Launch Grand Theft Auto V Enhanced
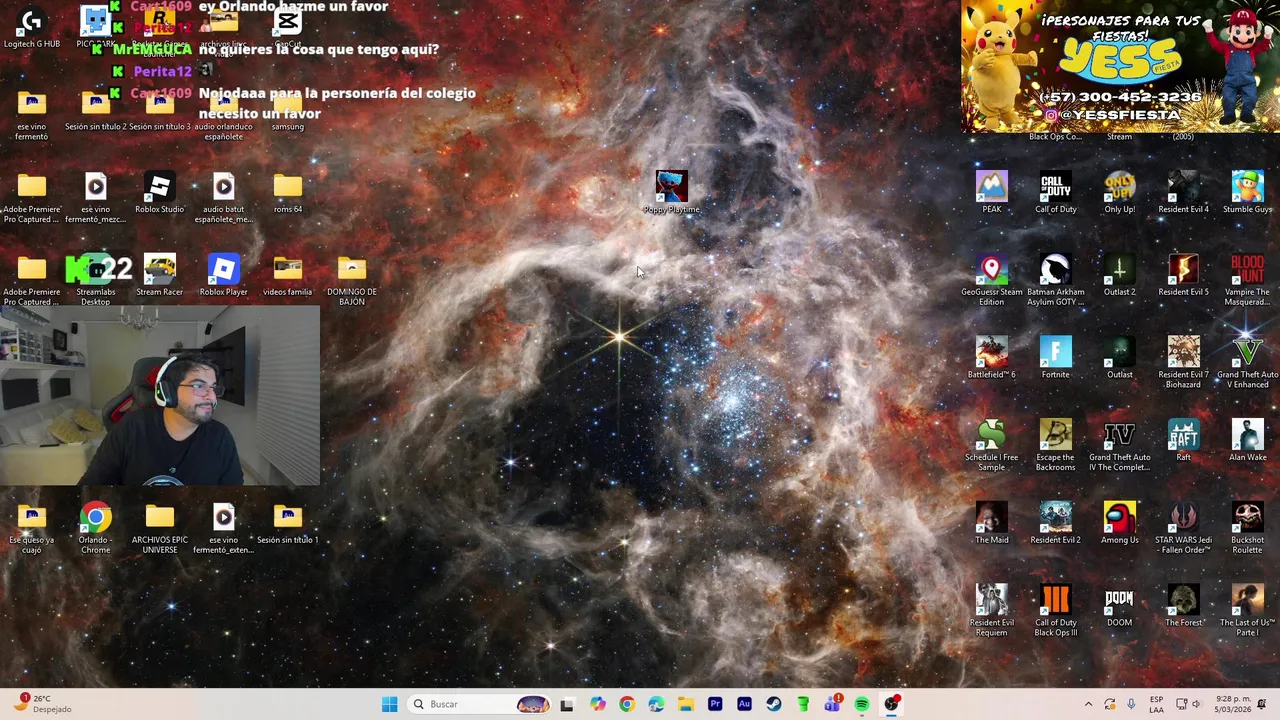Image resolution: width=1280 pixels, height=720 pixels. tap(1247, 363)
